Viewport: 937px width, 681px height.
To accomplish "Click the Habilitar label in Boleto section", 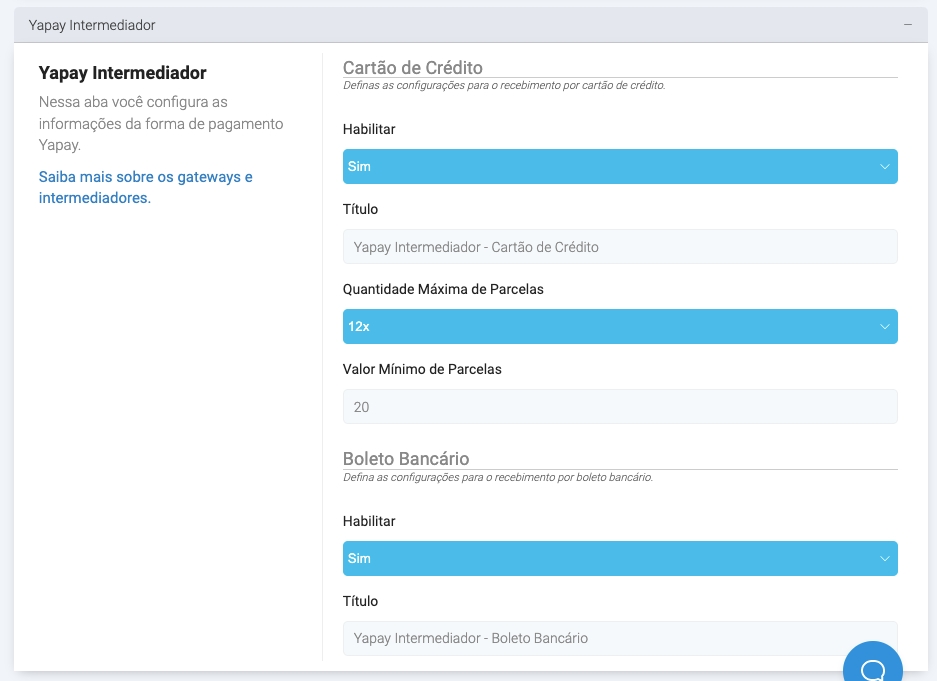I will pyautogui.click(x=369, y=521).
